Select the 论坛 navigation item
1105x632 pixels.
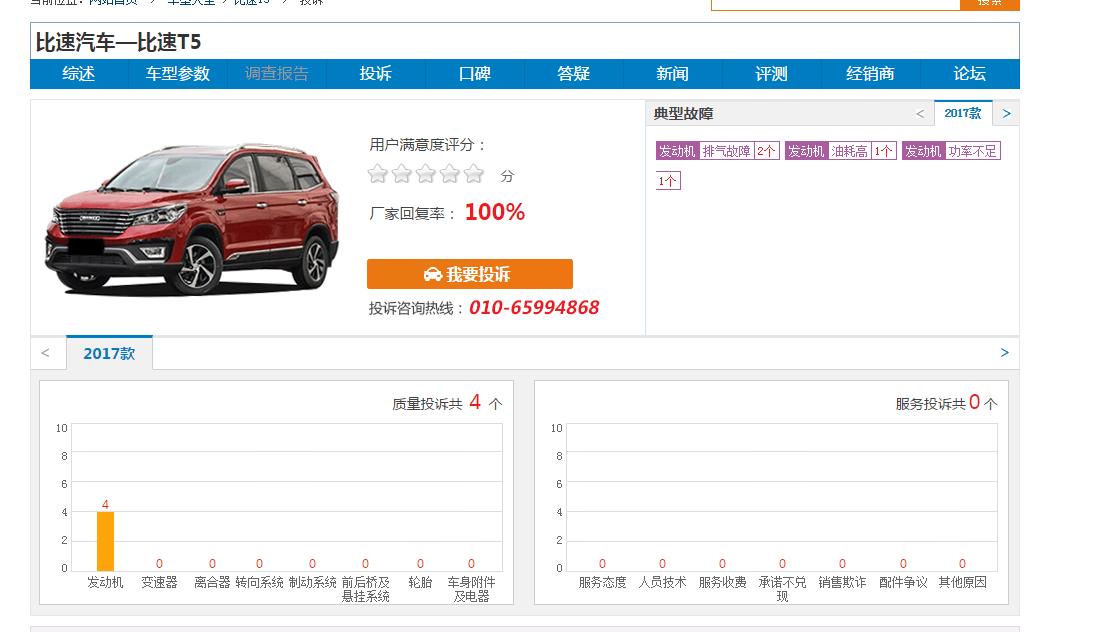969,73
